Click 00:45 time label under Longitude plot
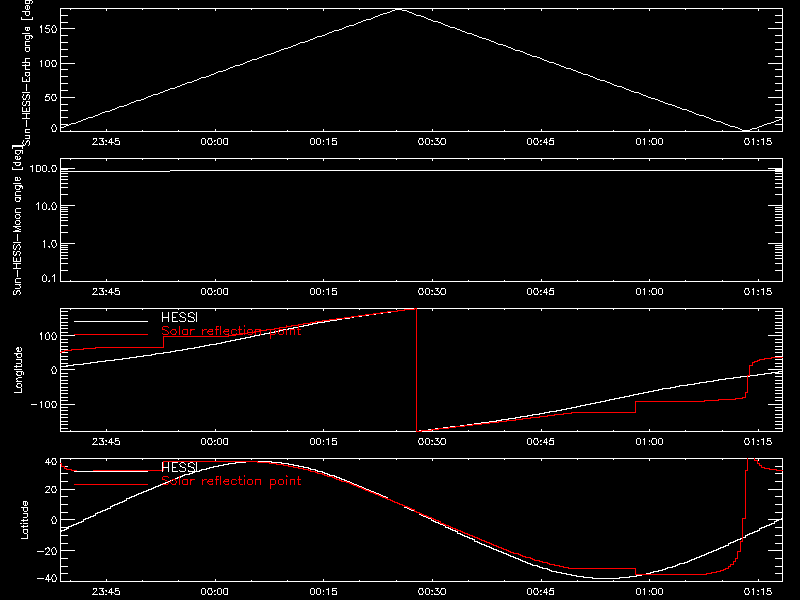Viewport: 800px width, 600px height. click(x=541, y=442)
